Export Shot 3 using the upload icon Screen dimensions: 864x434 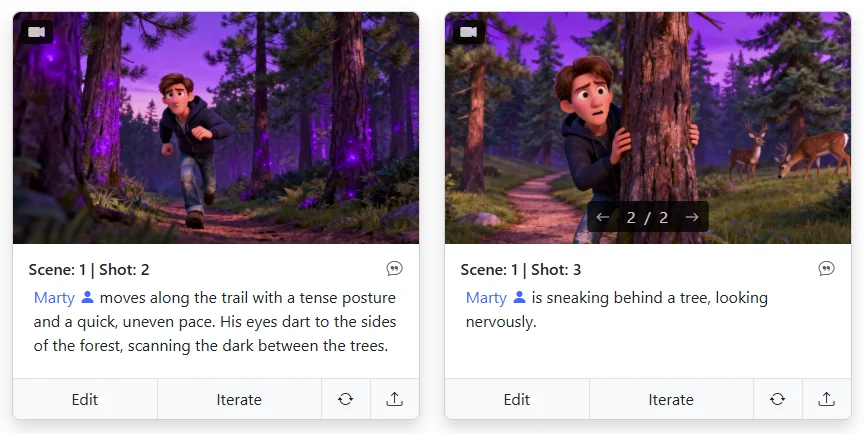827,399
